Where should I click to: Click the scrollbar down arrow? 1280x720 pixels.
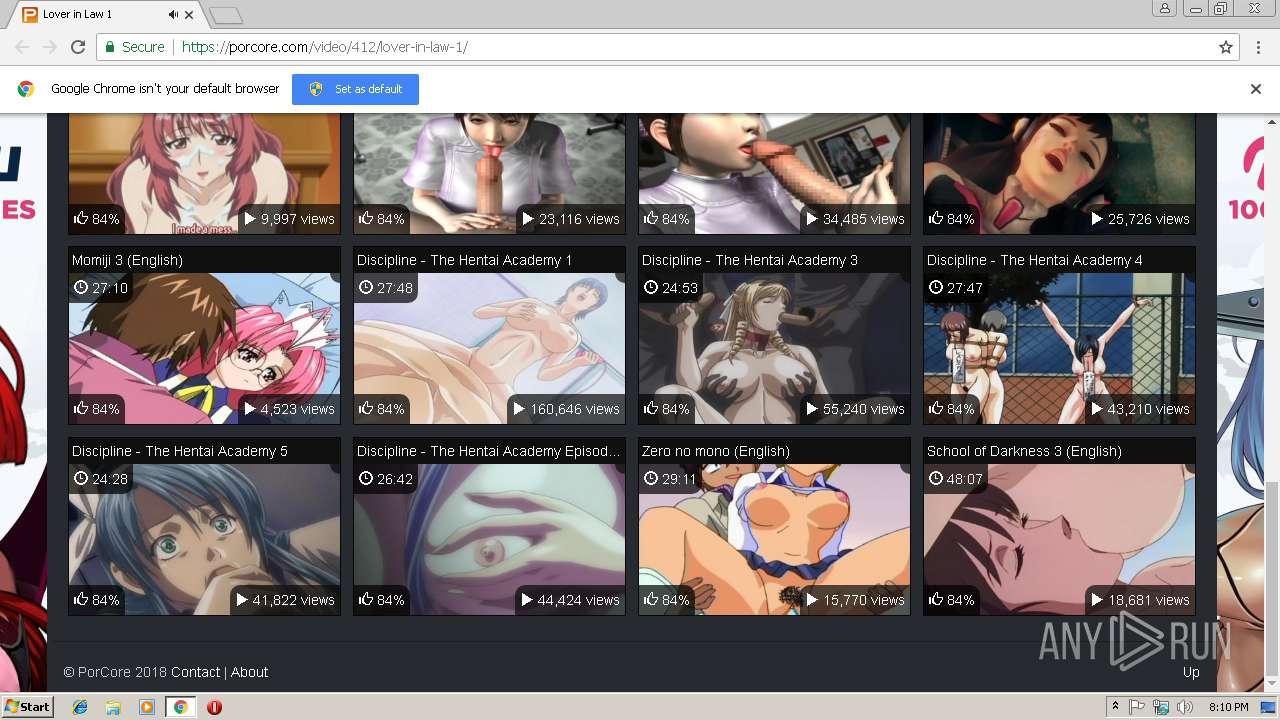[x=1271, y=684]
